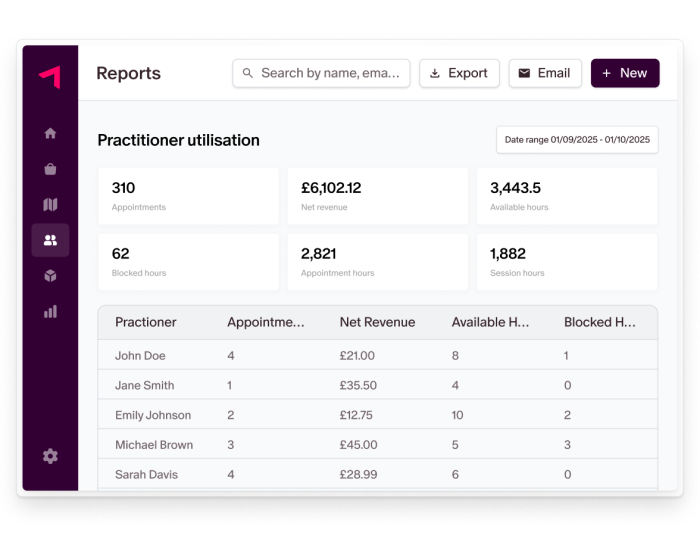Click the £35.50 revenue cell
The width and height of the screenshot is (700, 536).
coord(358,385)
